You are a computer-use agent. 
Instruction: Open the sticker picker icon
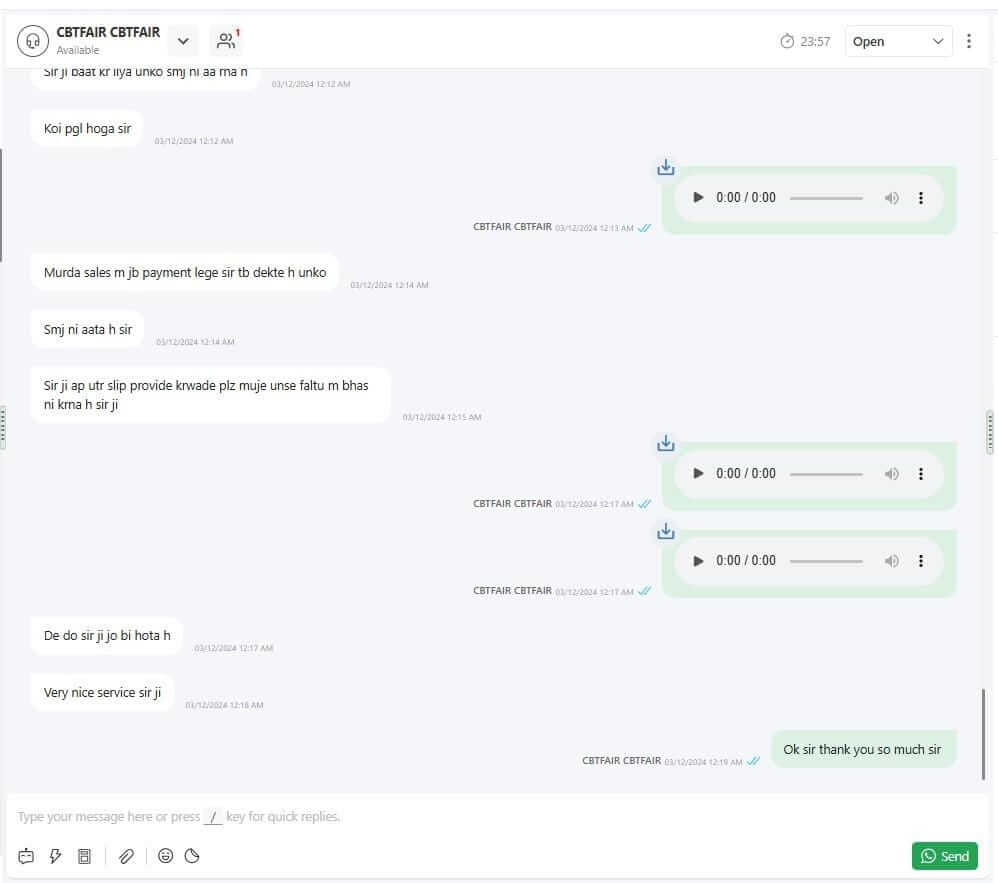192,856
